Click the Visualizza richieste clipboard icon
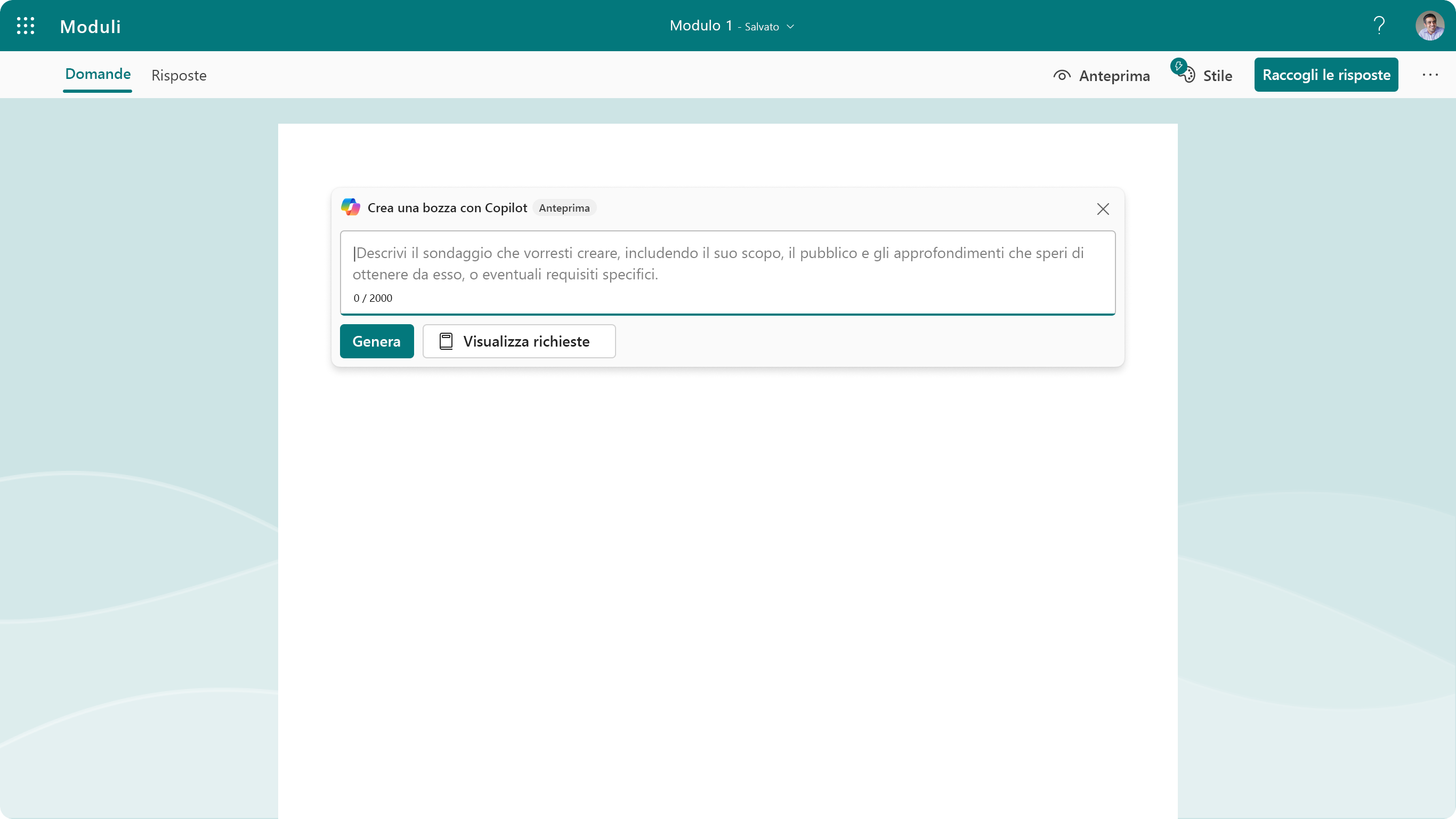The image size is (1456, 819). click(446, 341)
